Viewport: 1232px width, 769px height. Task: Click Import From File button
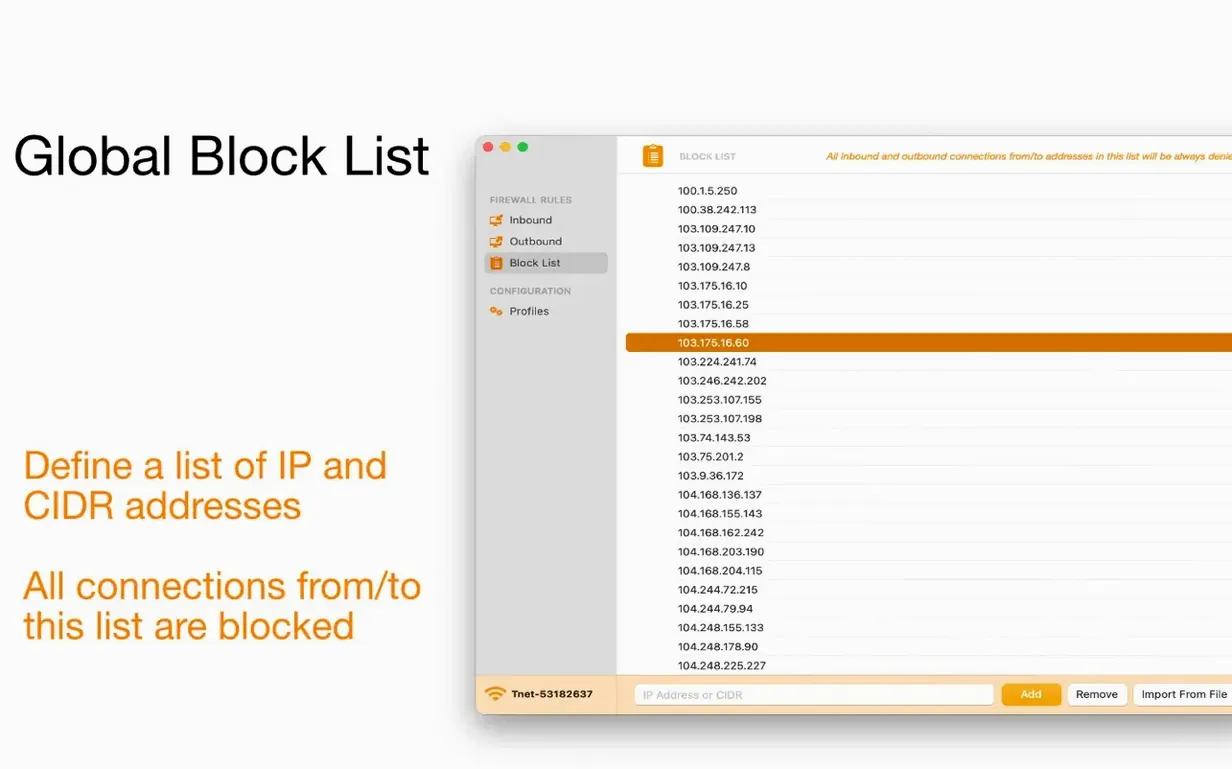pos(1184,694)
